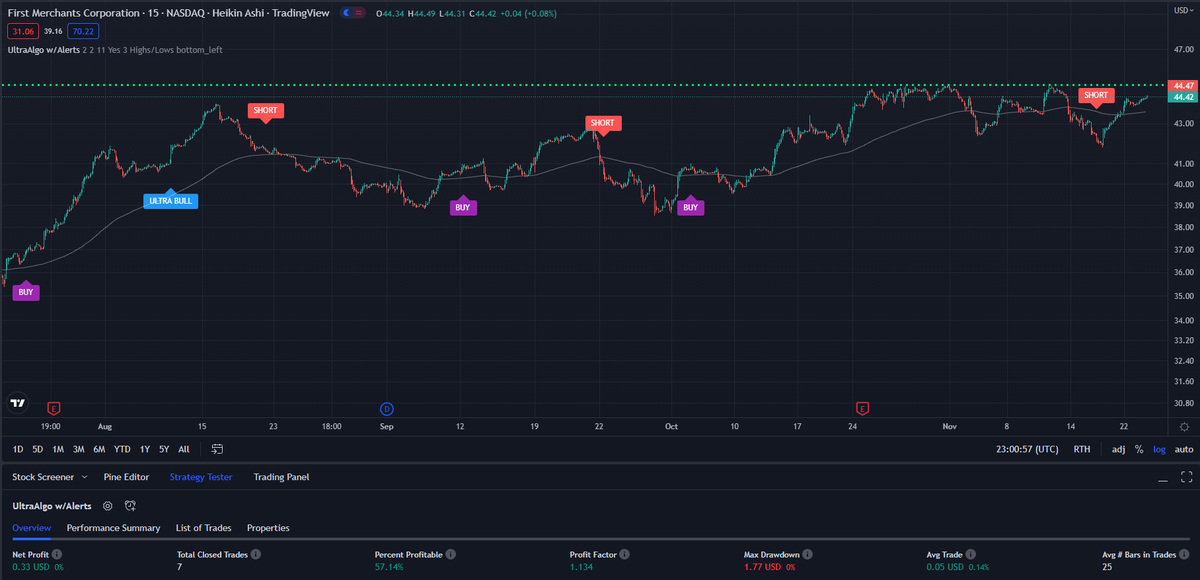
Task: Click the first SHORT signal label in August
Action: pos(265,110)
